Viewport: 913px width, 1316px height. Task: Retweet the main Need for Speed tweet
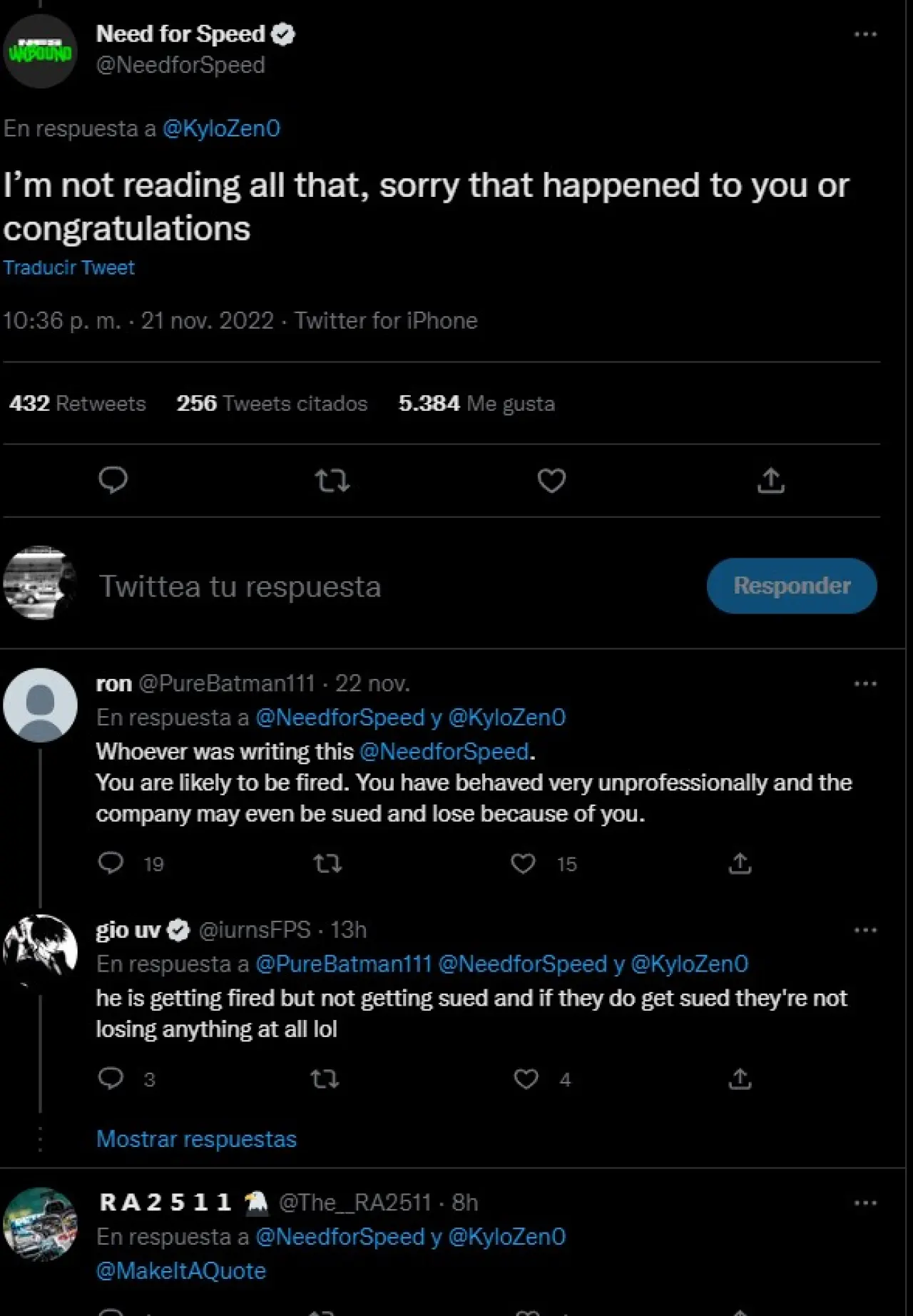tap(332, 481)
